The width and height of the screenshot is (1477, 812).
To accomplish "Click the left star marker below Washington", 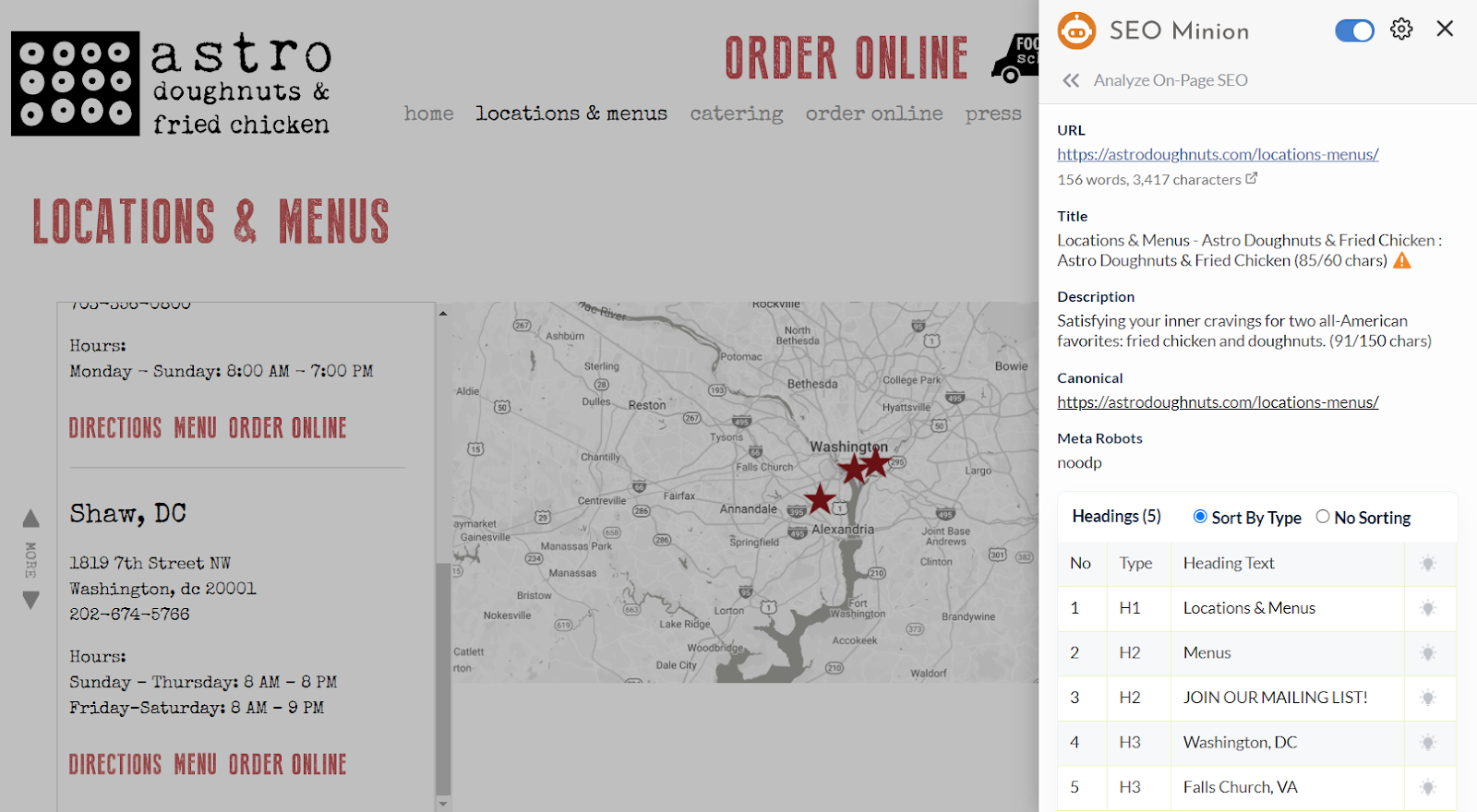I will coord(853,469).
